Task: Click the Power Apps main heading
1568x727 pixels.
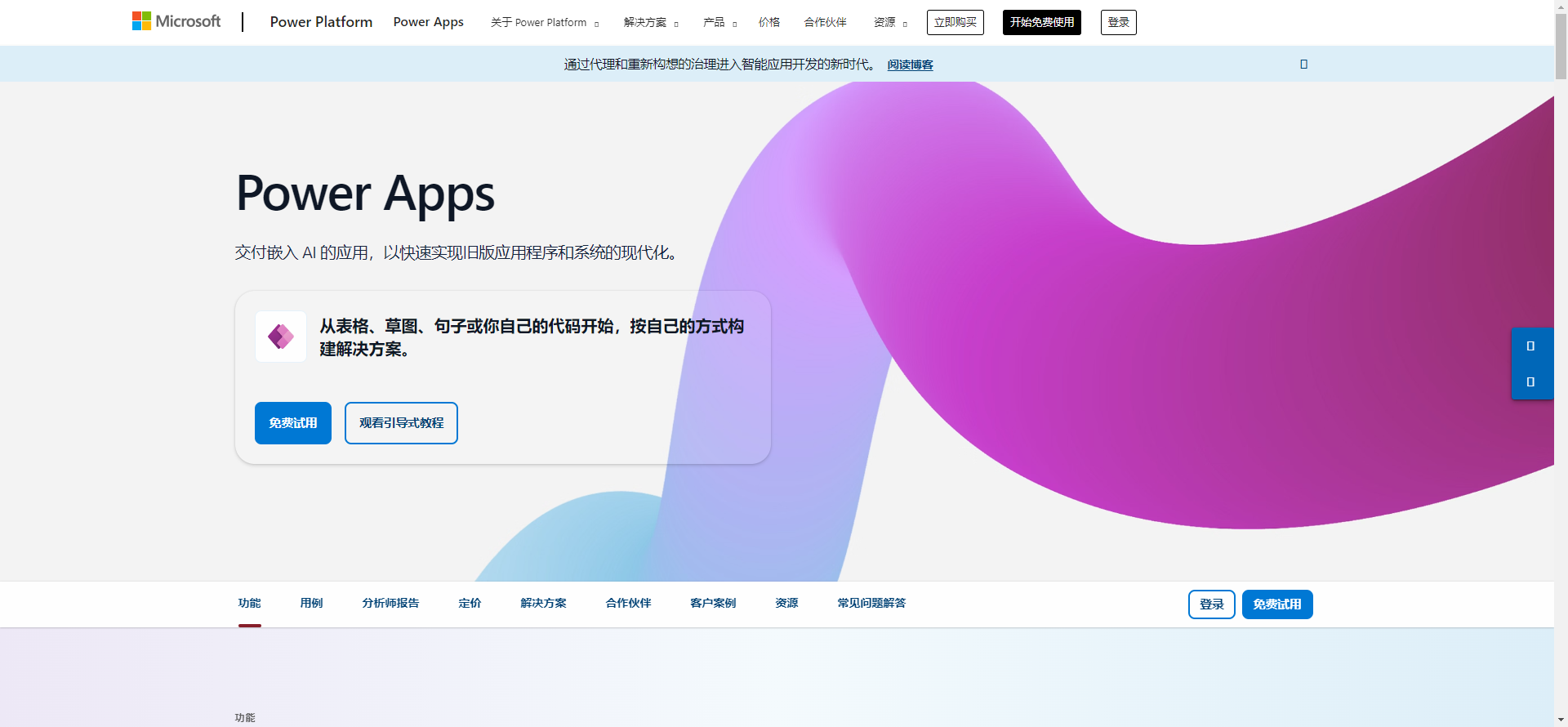Action: pos(365,194)
